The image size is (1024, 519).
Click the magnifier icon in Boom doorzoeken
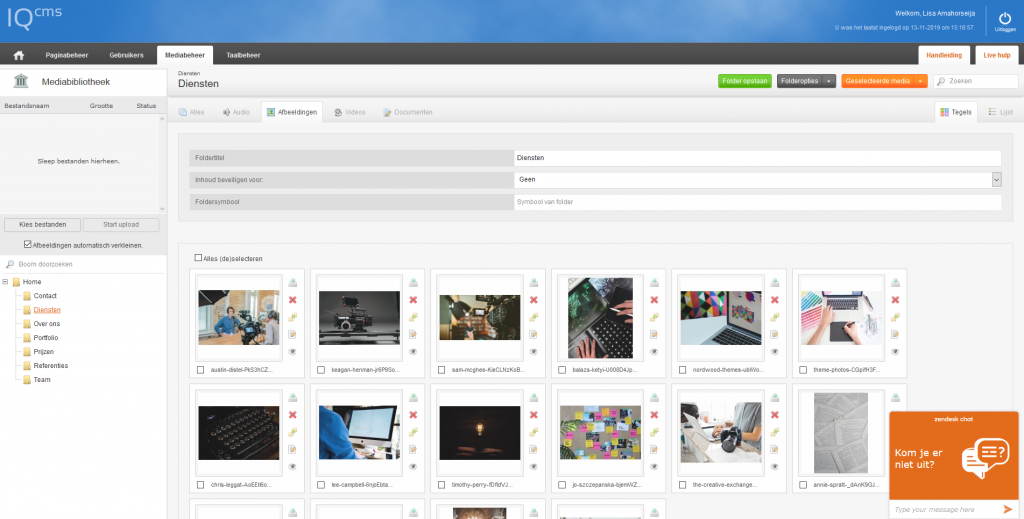(10, 264)
